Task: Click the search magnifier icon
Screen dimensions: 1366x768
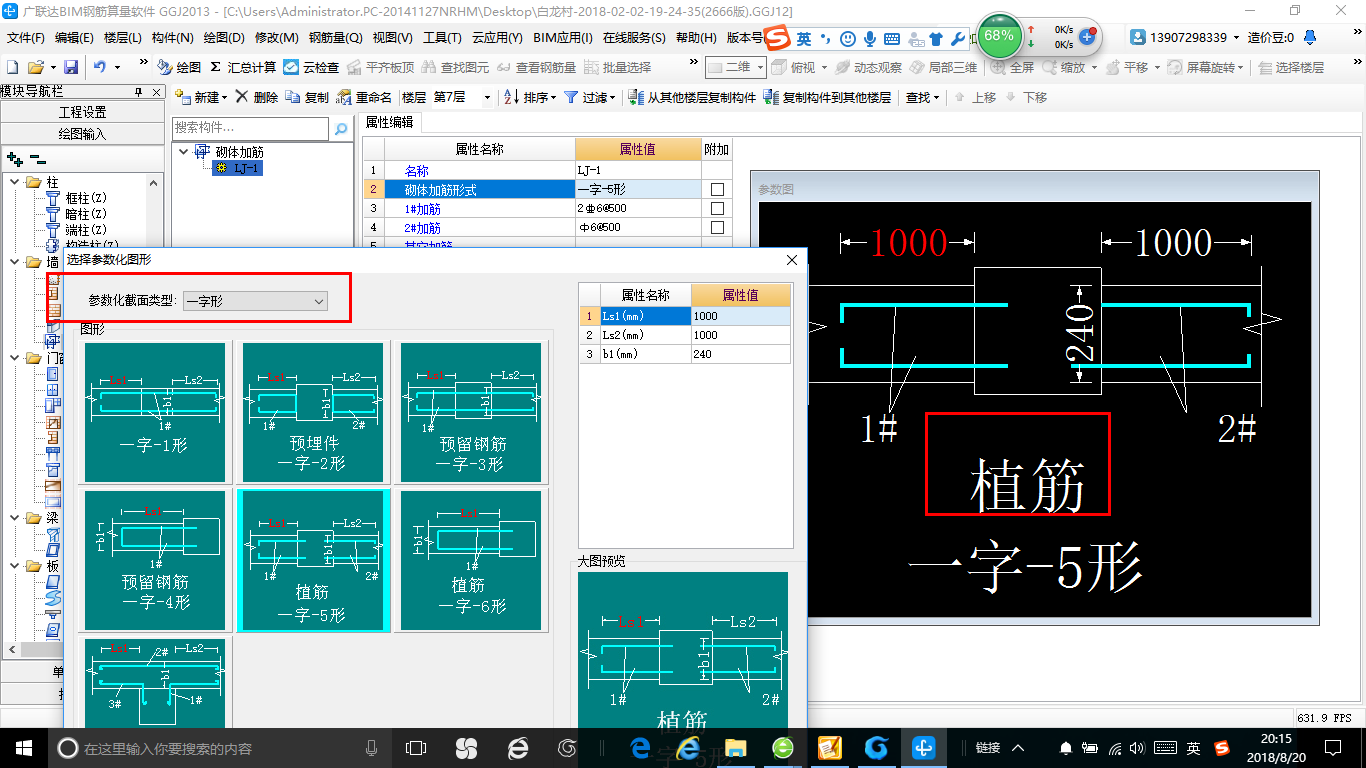Action: pyautogui.click(x=341, y=129)
